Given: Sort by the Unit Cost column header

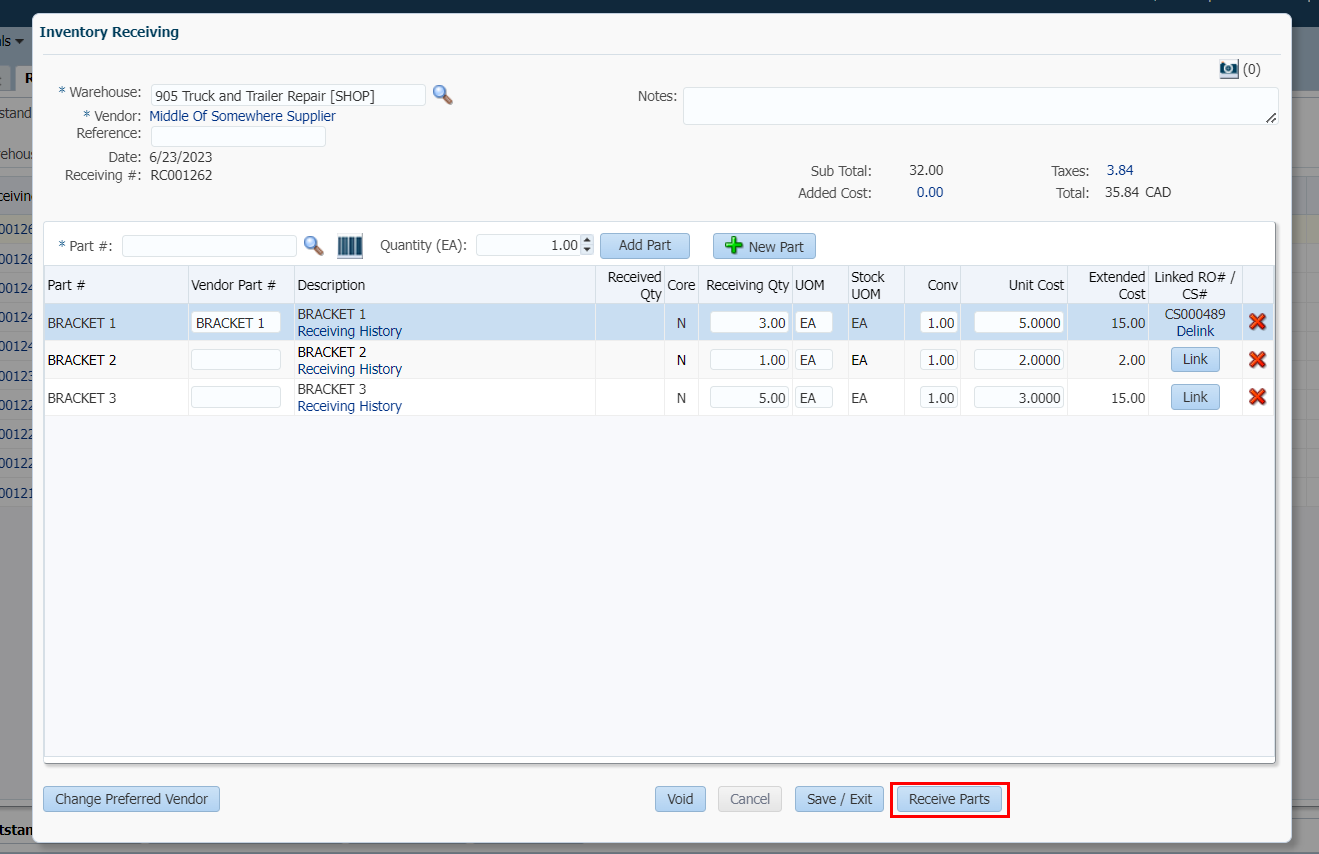Looking at the screenshot, I should point(1014,285).
